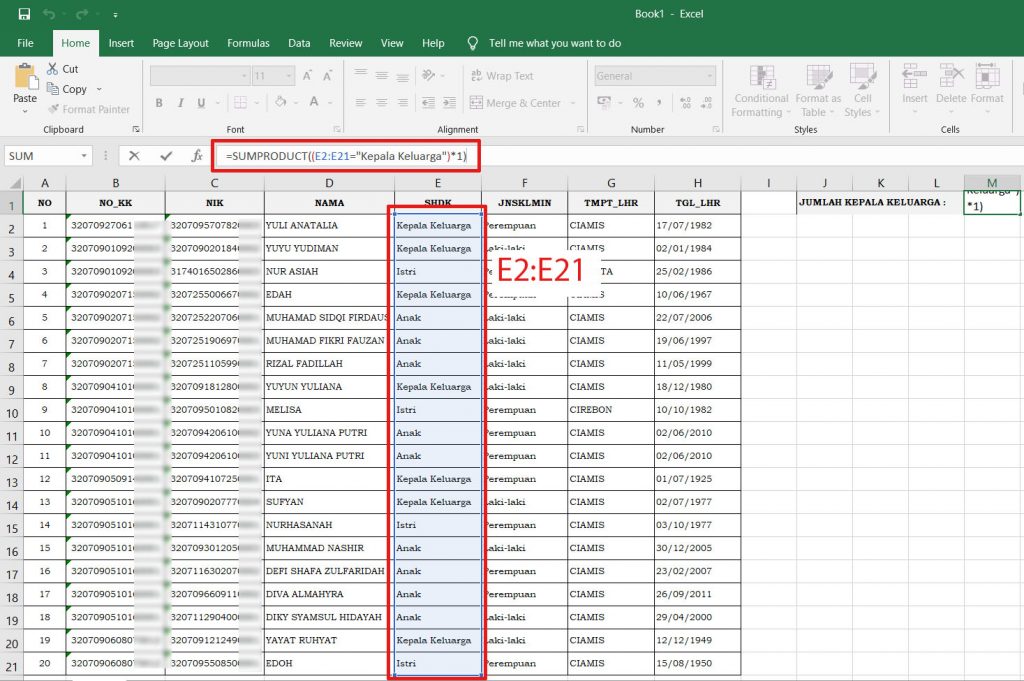Save the workbook using the disk icon
The image size is (1024, 681).
tap(24, 14)
